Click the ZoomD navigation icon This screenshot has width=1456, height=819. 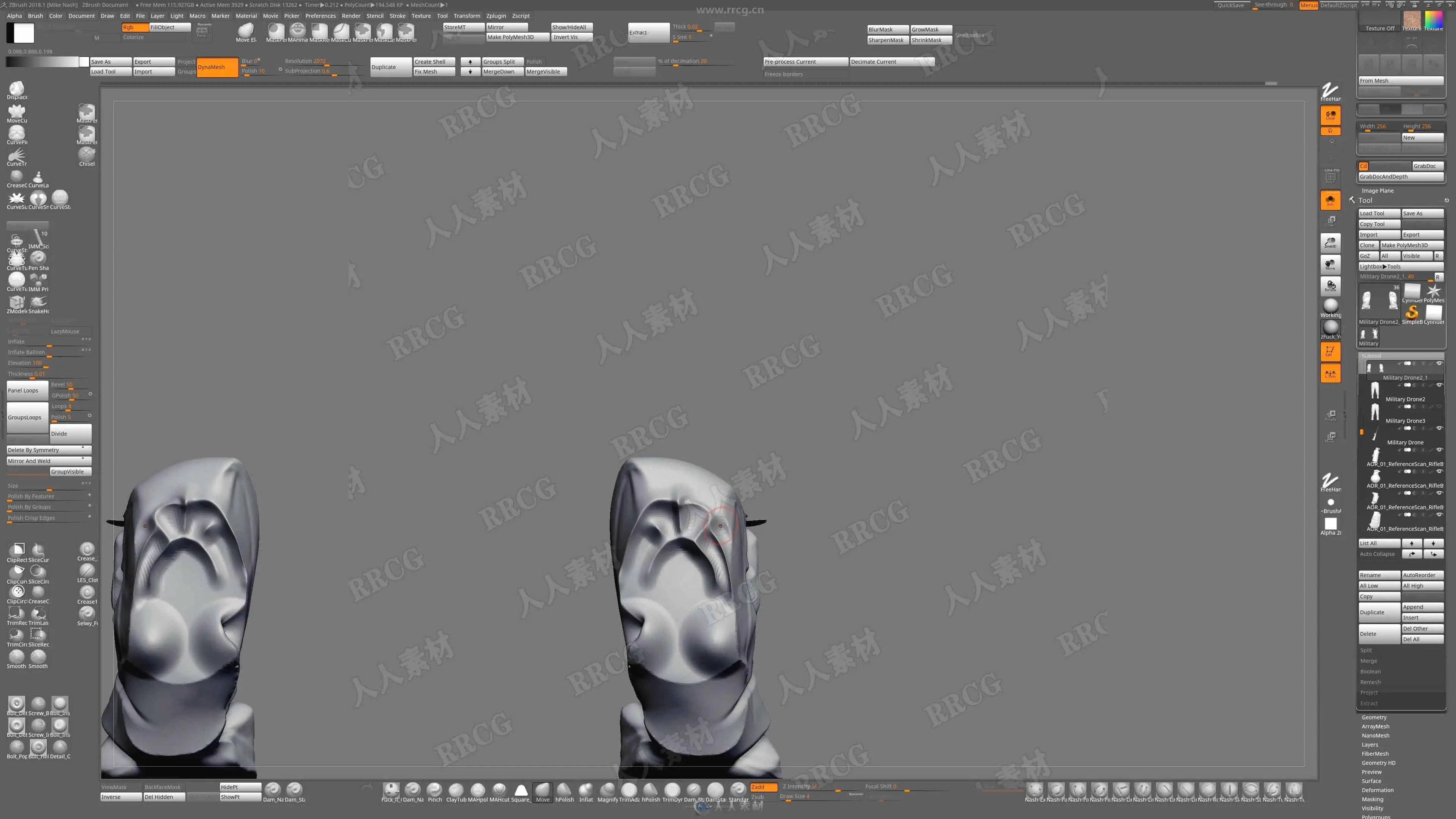pyautogui.click(x=1330, y=243)
